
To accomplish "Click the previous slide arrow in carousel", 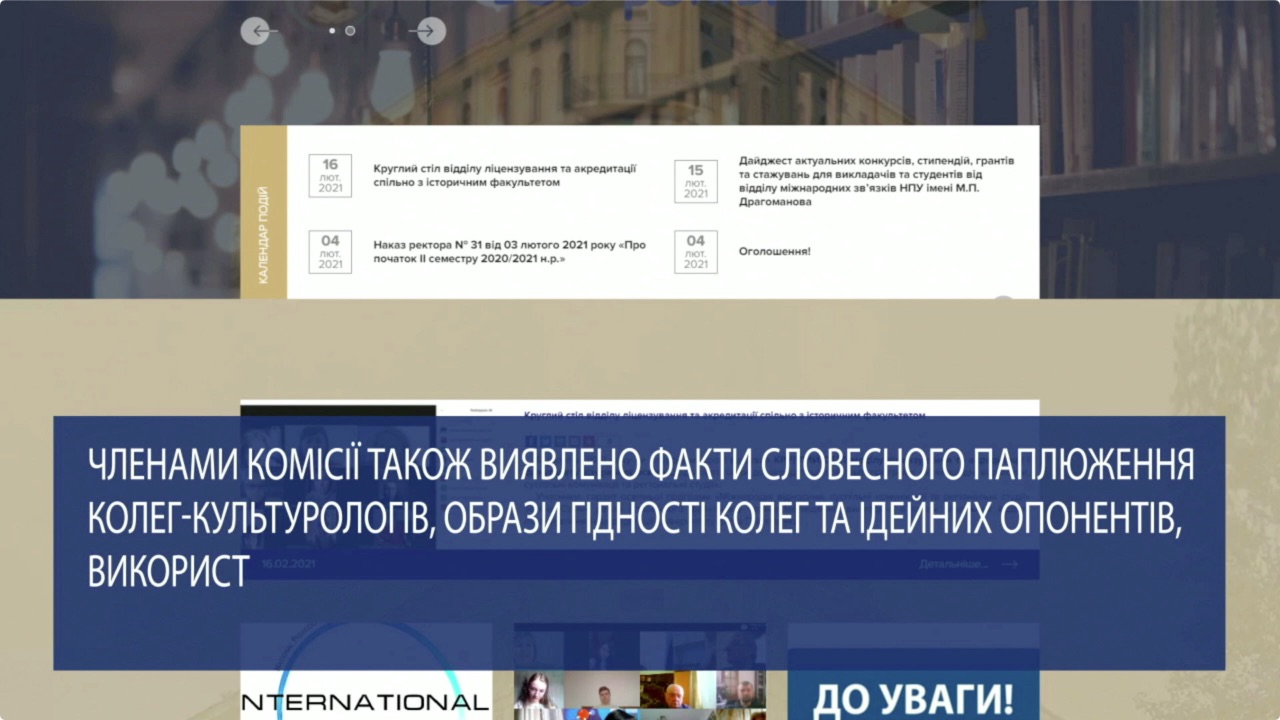I will [x=259, y=31].
